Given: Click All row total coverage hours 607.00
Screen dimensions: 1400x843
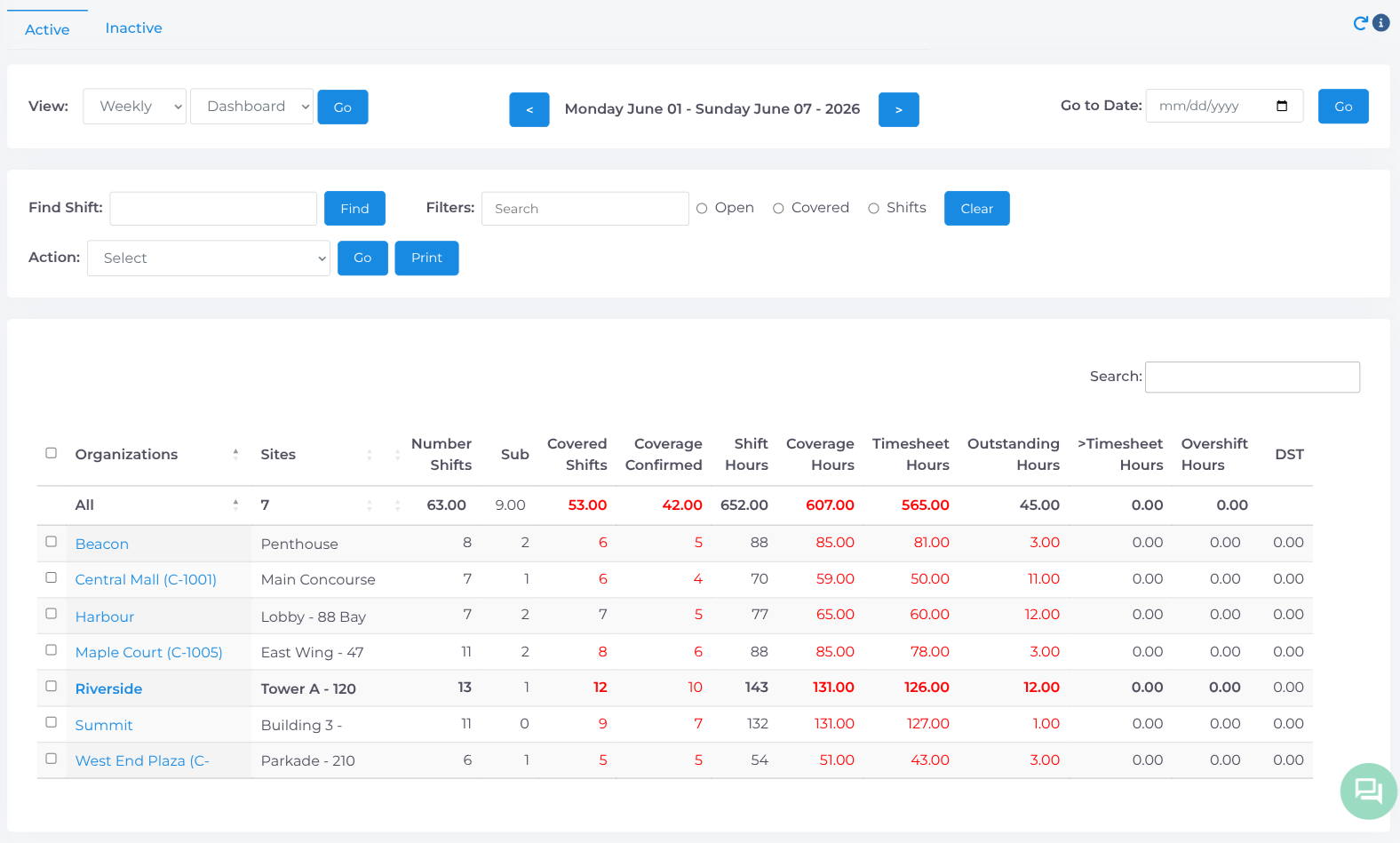Looking at the screenshot, I should [830, 505].
